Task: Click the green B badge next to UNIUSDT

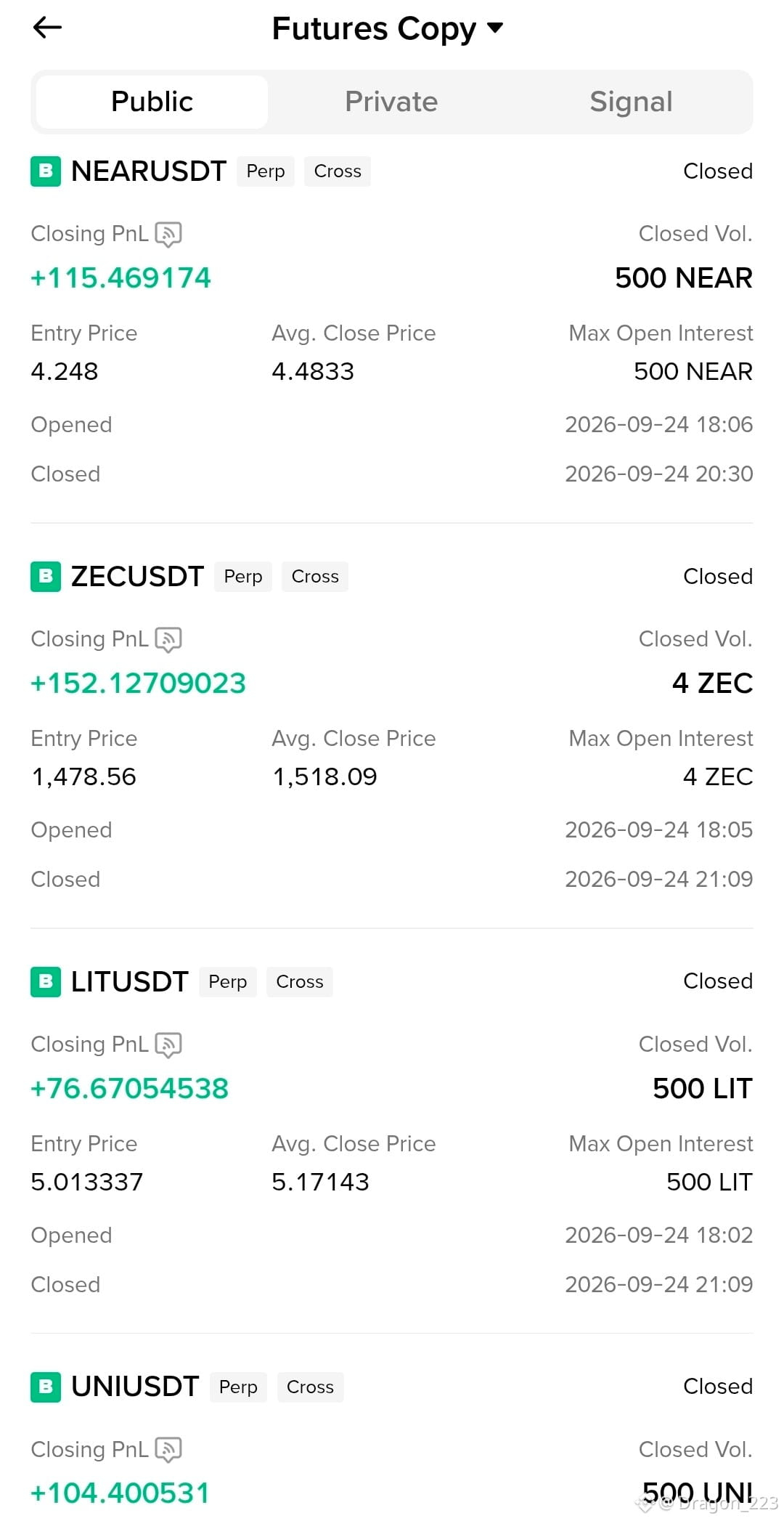Action: pos(46,1387)
